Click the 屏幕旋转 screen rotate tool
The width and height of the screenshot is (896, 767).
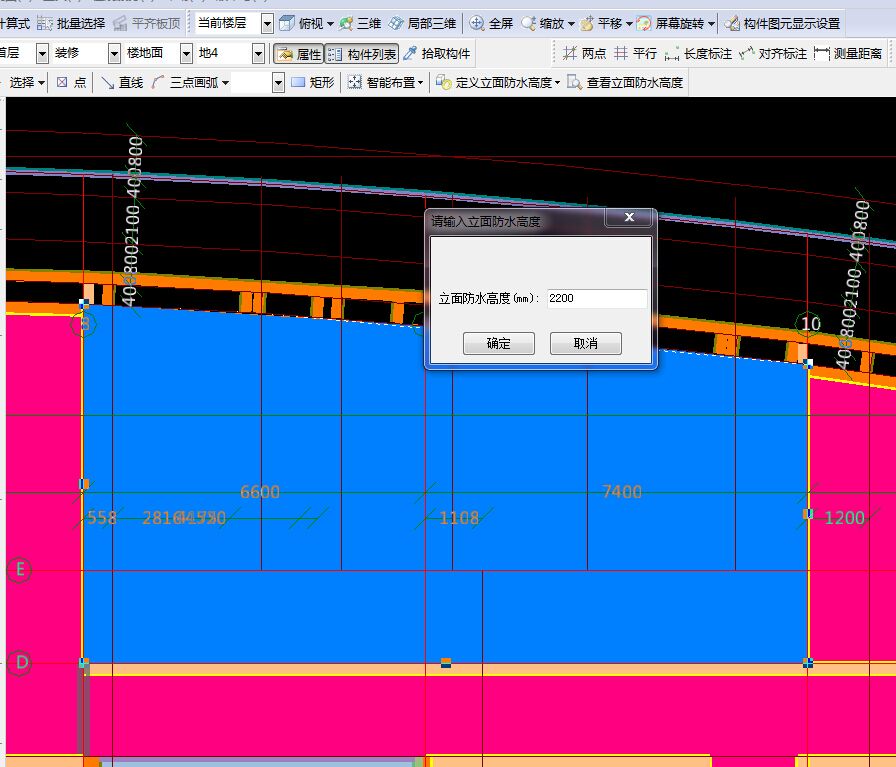671,23
